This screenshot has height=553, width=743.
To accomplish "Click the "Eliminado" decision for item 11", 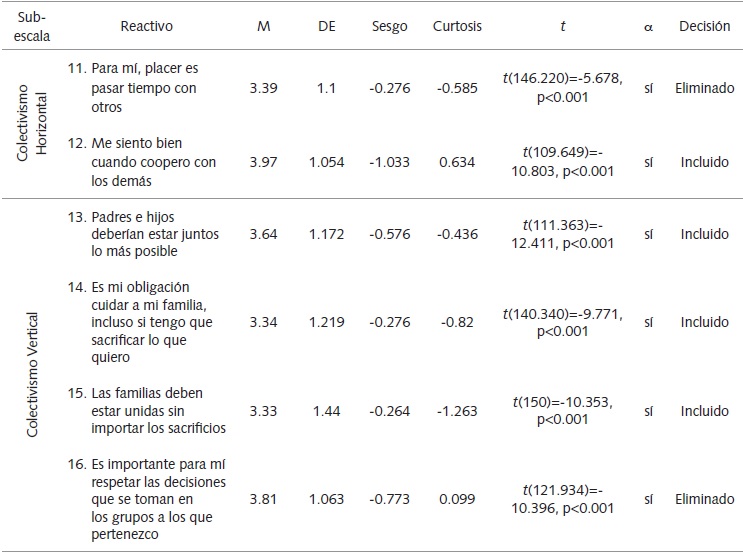I will (x=703, y=88).
